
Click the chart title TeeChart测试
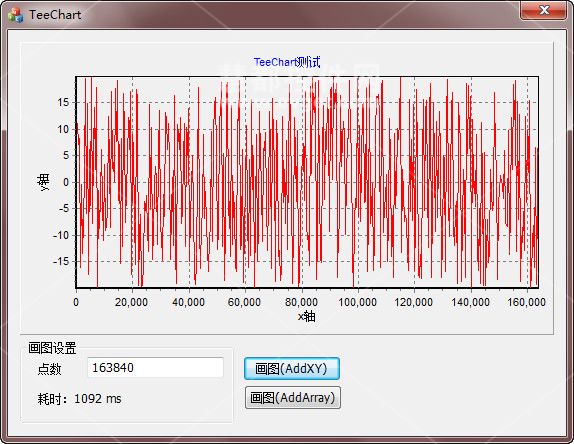[x=287, y=62]
